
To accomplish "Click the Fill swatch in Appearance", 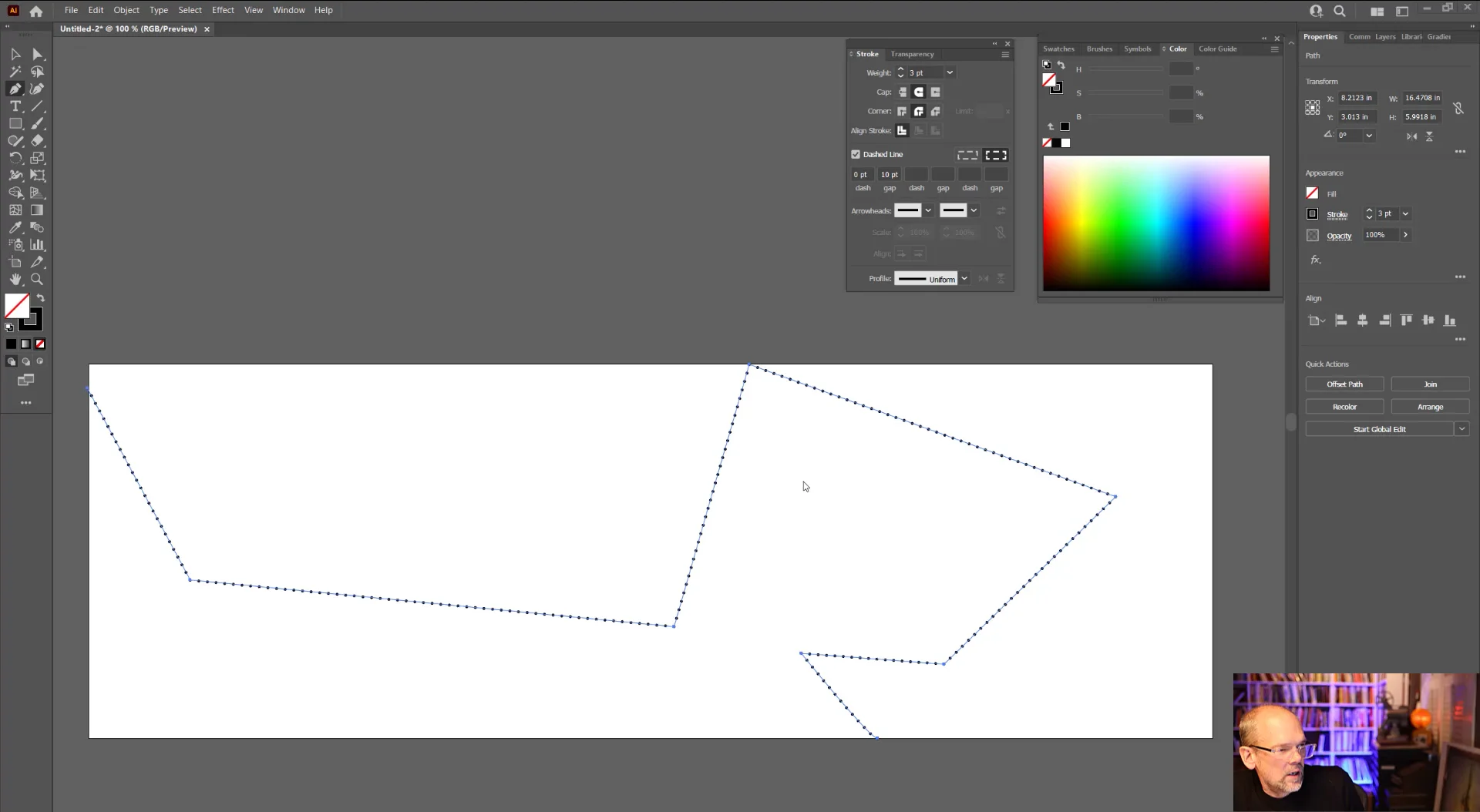I will (x=1312, y=193).
